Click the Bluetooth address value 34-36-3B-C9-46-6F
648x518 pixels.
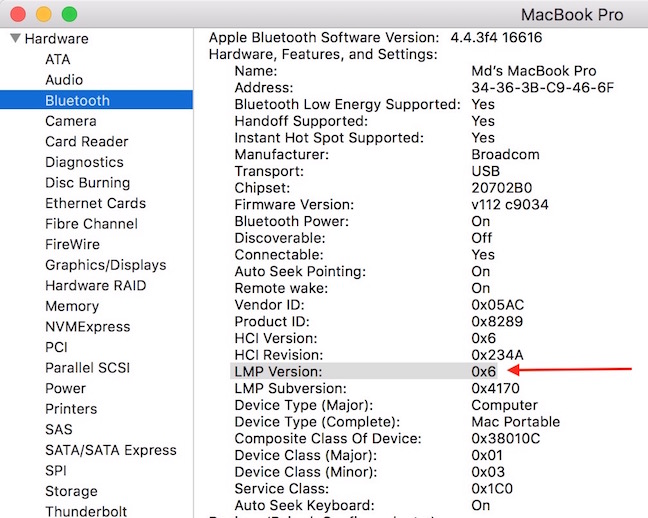coord(542,88)
